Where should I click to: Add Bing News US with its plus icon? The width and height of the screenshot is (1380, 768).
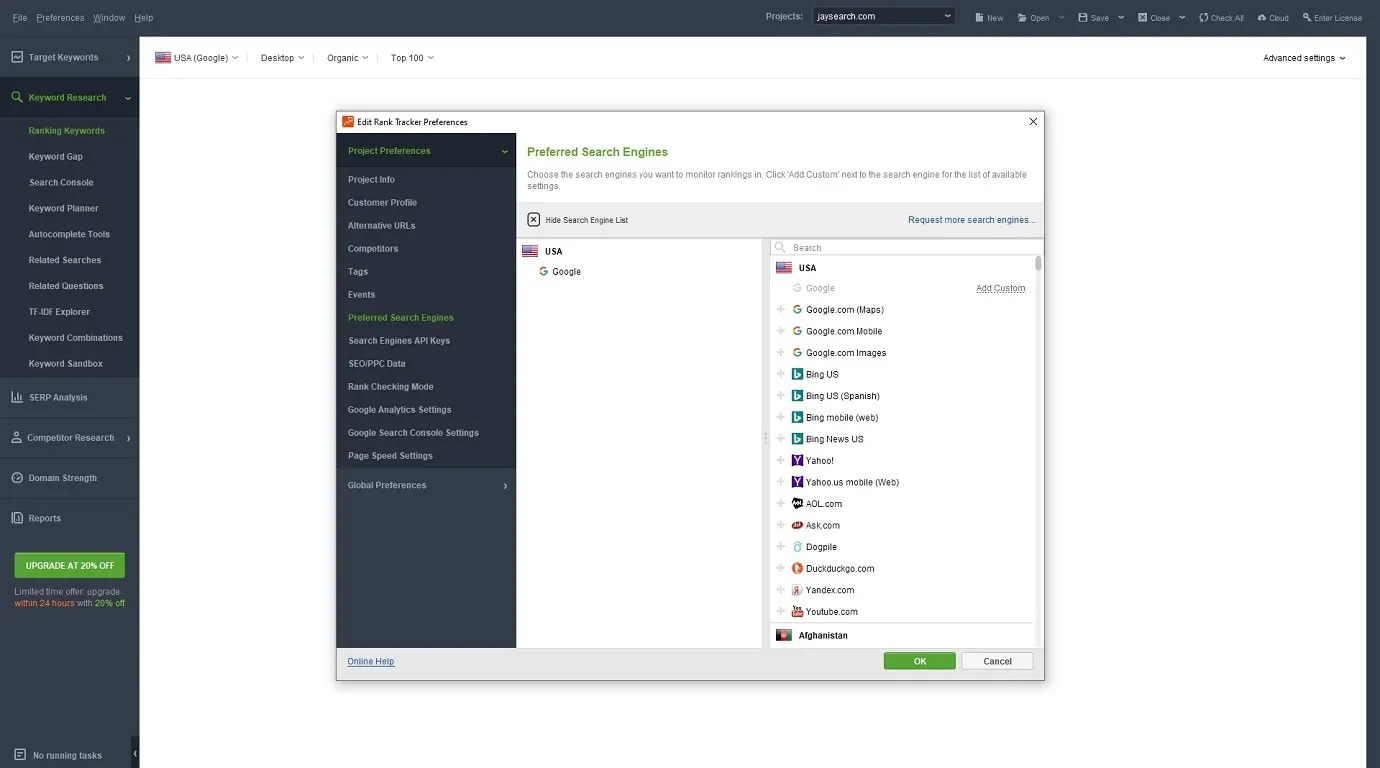(781, 439)
